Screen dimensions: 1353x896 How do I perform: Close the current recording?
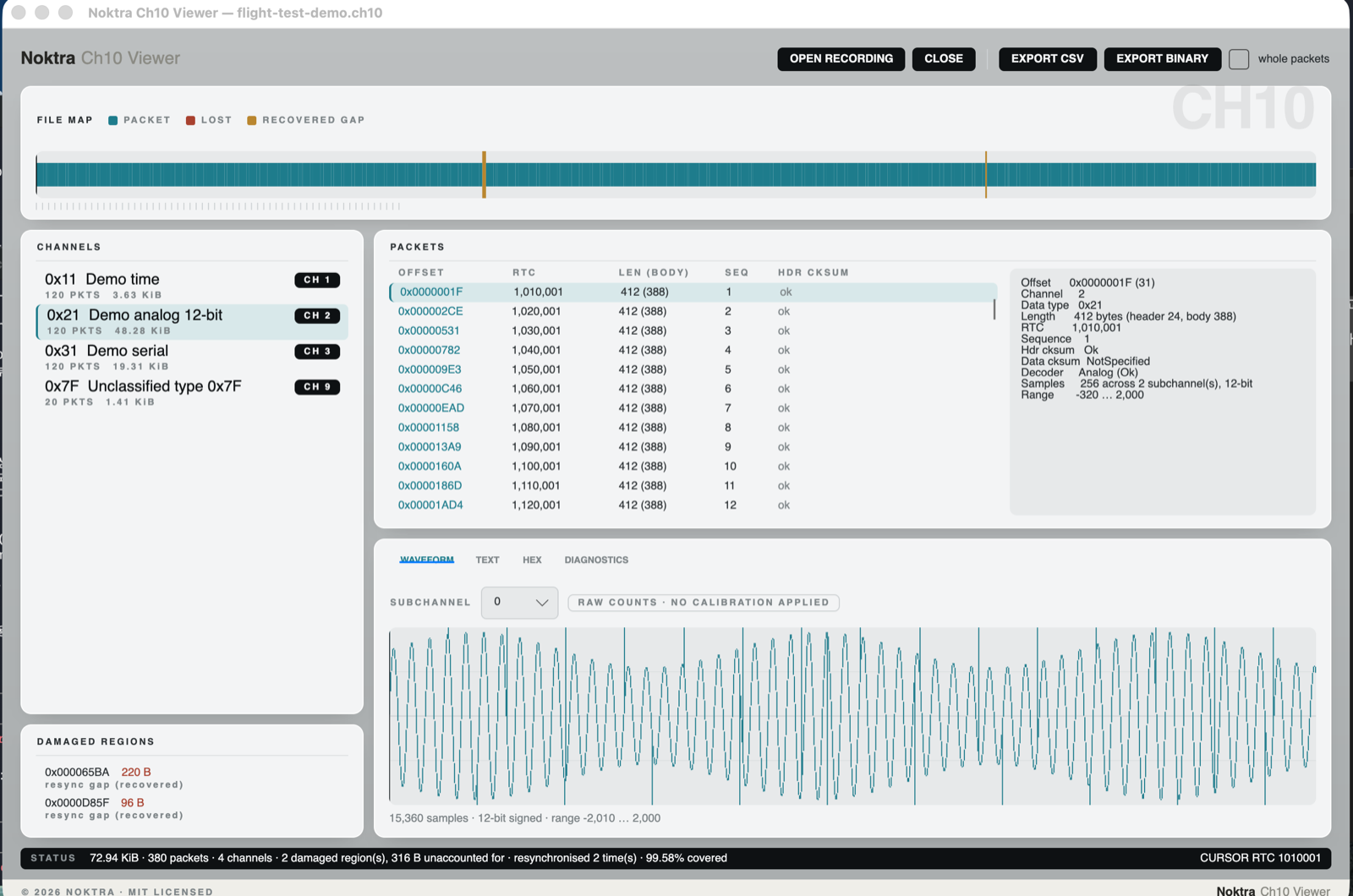[x=944, y=58]
